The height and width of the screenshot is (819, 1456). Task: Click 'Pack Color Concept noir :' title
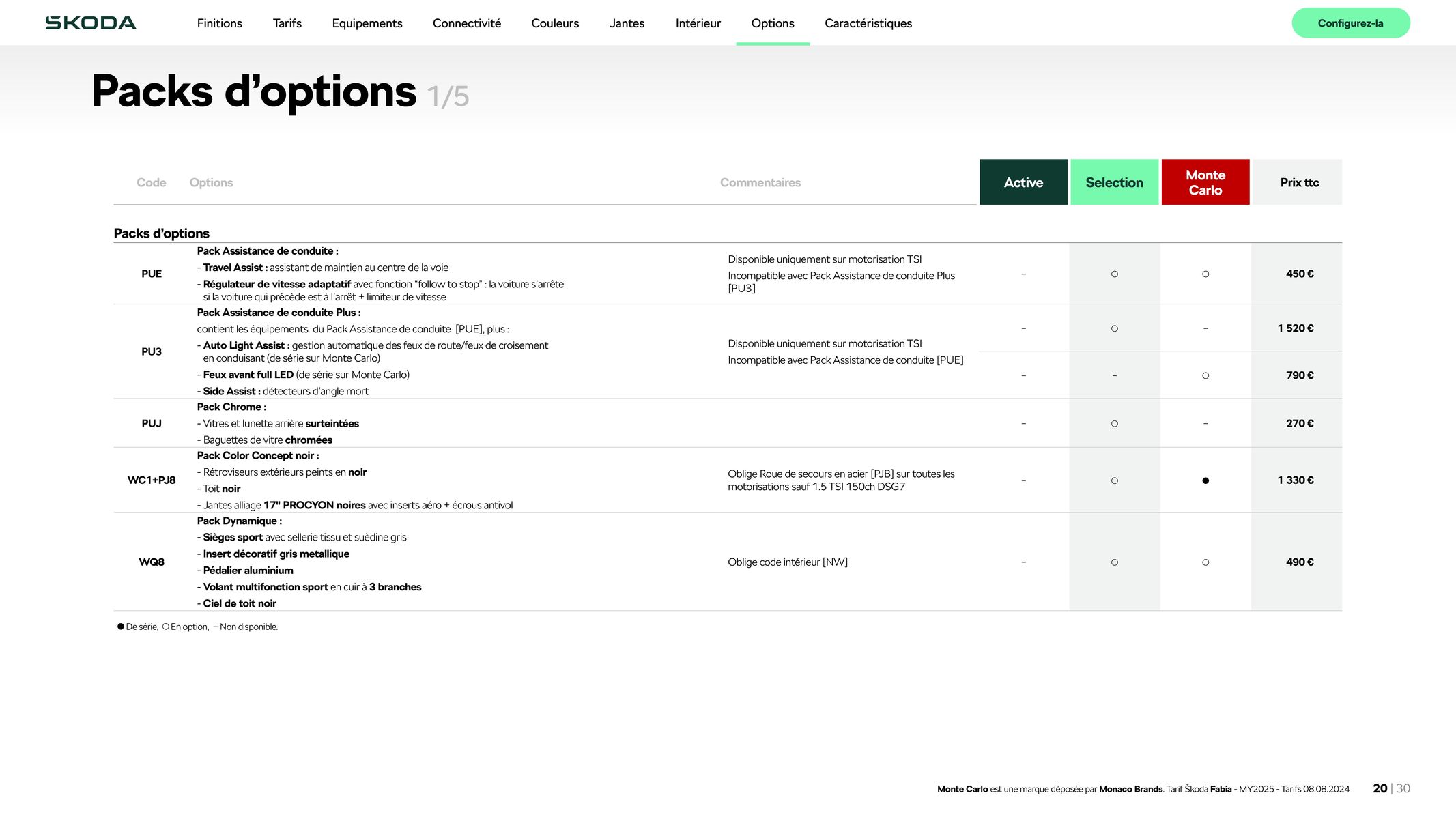coord(258,455)
